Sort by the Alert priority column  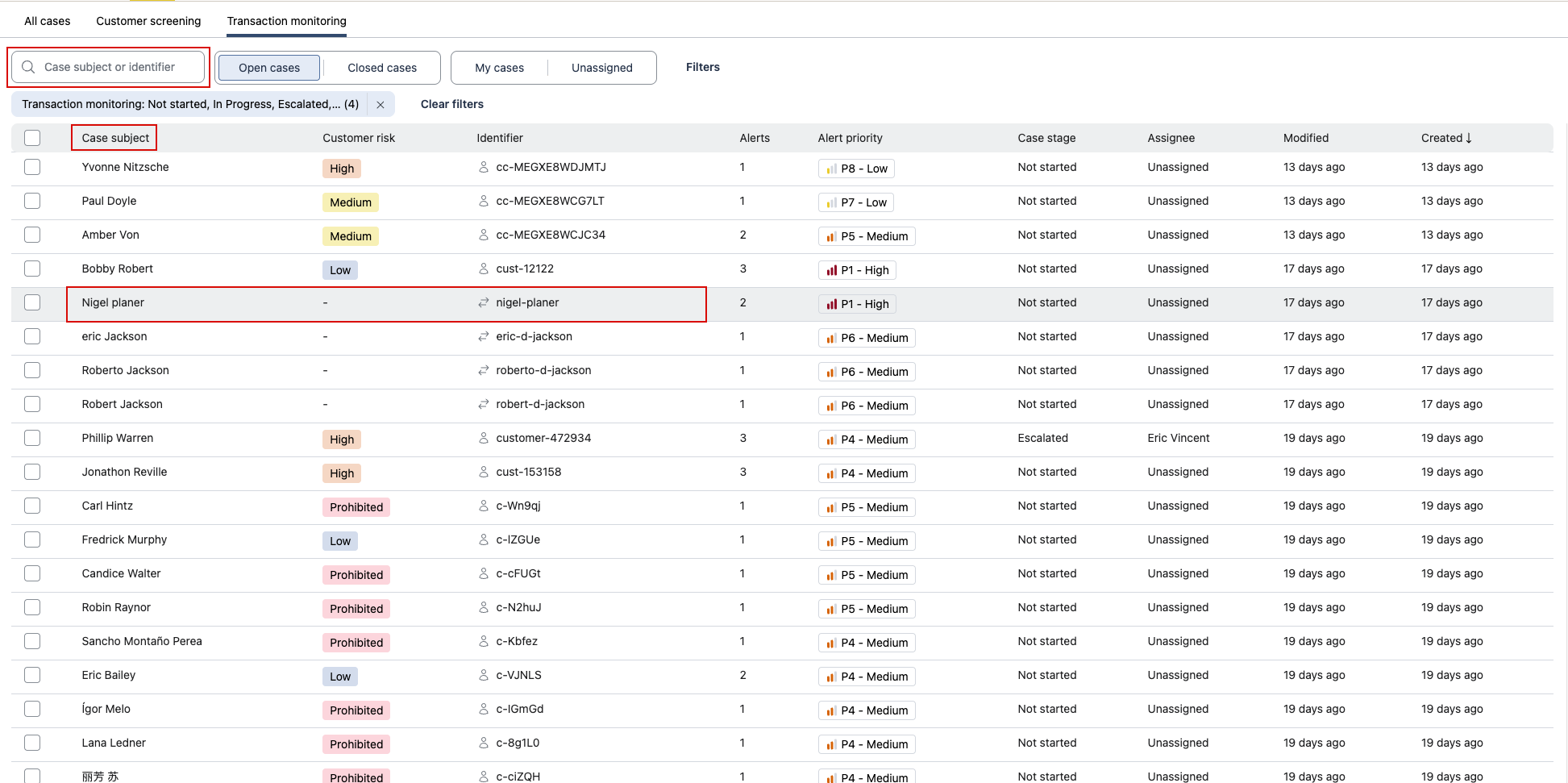point(850,138)
